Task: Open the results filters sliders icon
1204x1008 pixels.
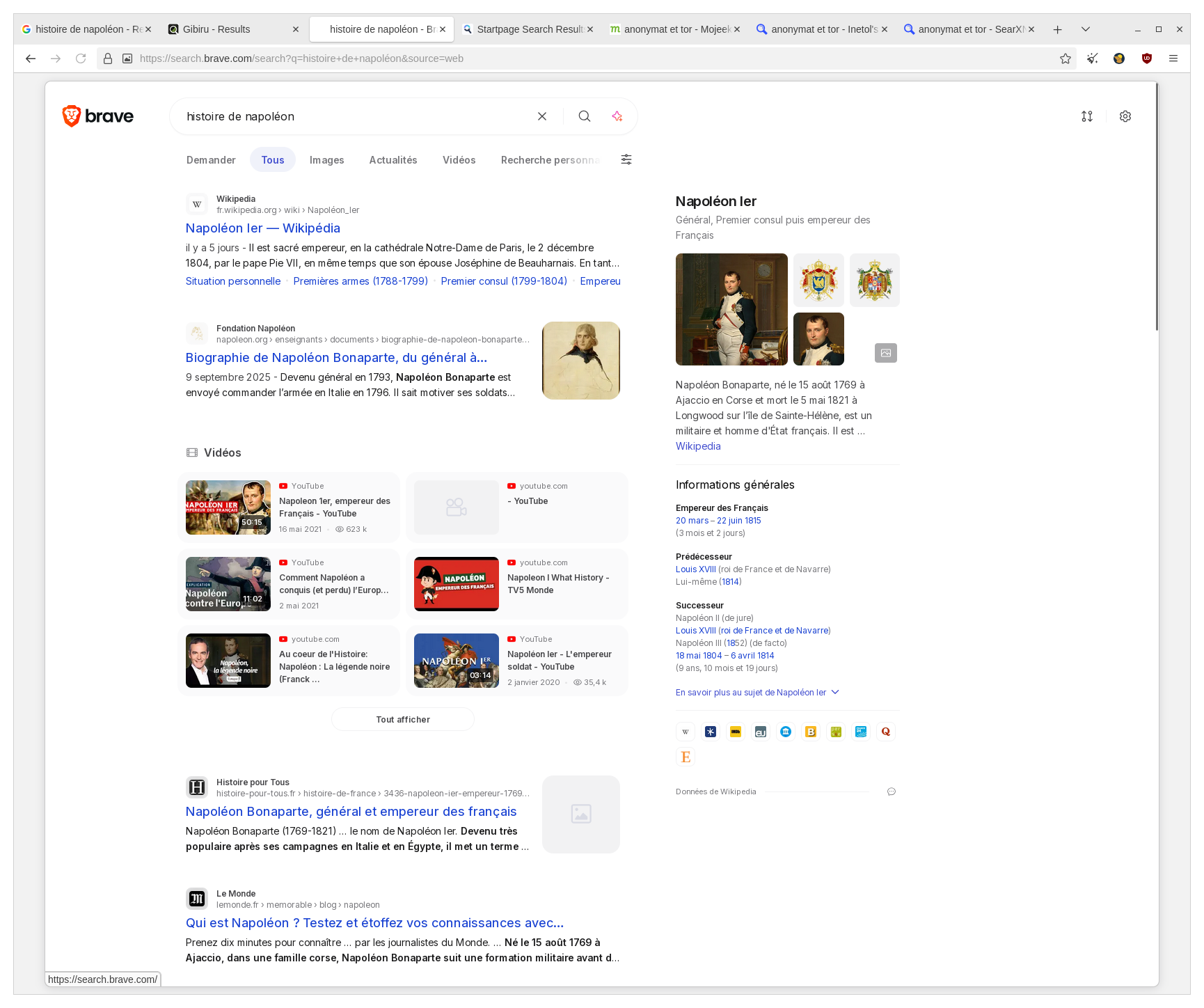Action: pyautogui.click(x=626, y=159)
